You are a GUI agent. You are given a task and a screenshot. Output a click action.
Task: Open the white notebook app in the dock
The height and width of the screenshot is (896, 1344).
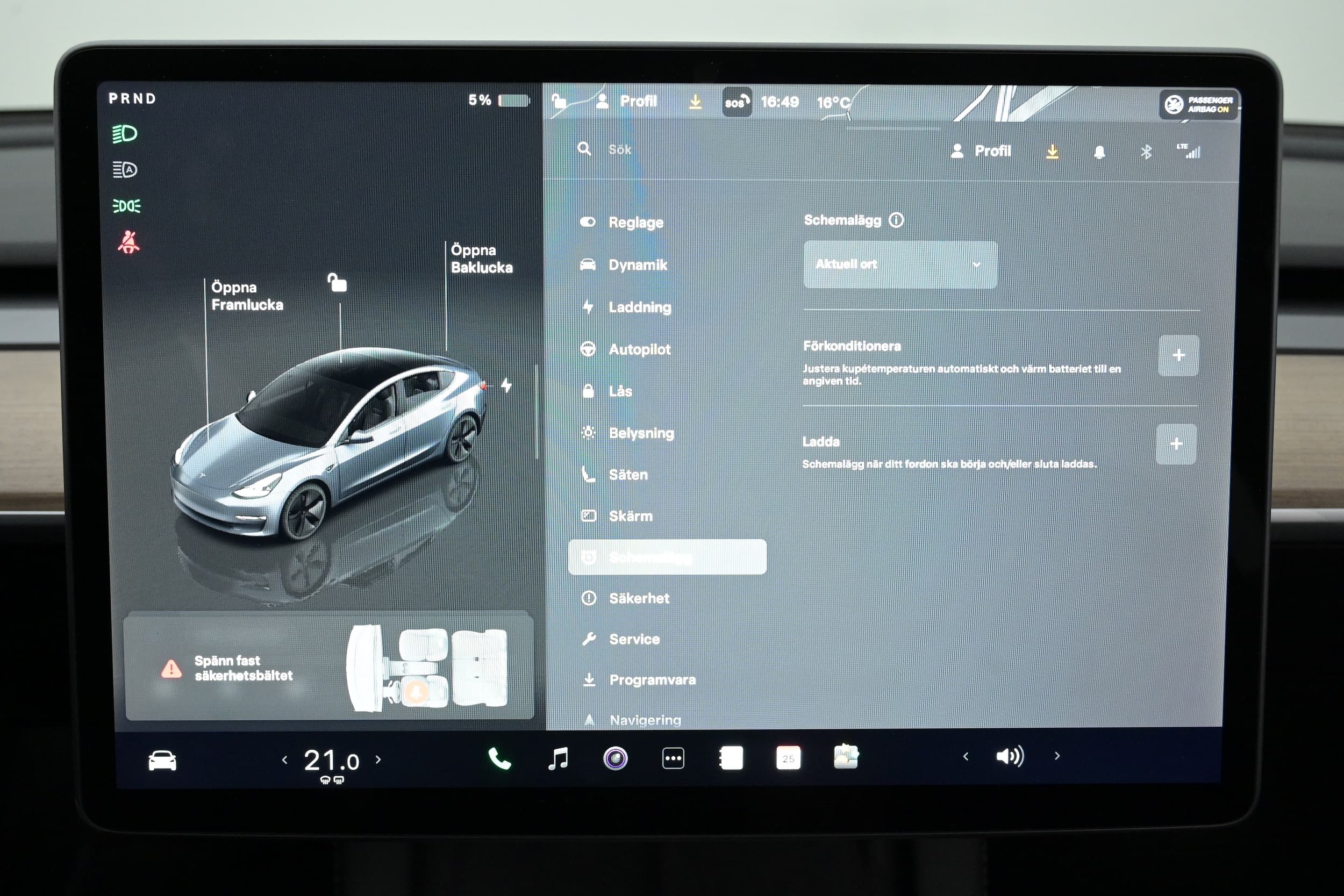732,758
